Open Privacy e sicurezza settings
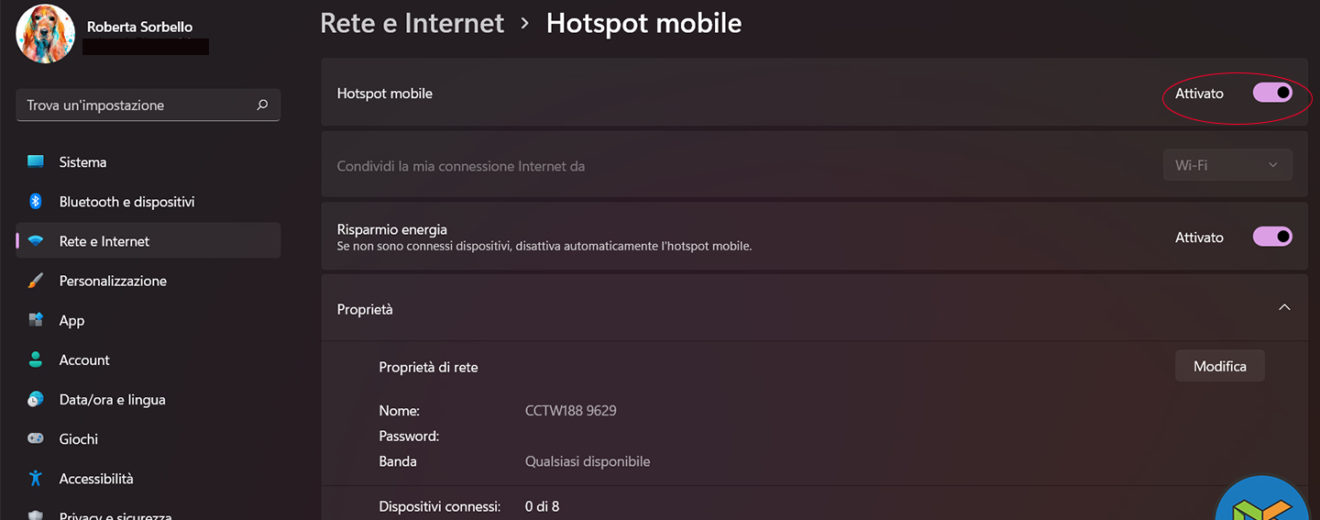1320x520 pixels. click(x=115, y=516)
